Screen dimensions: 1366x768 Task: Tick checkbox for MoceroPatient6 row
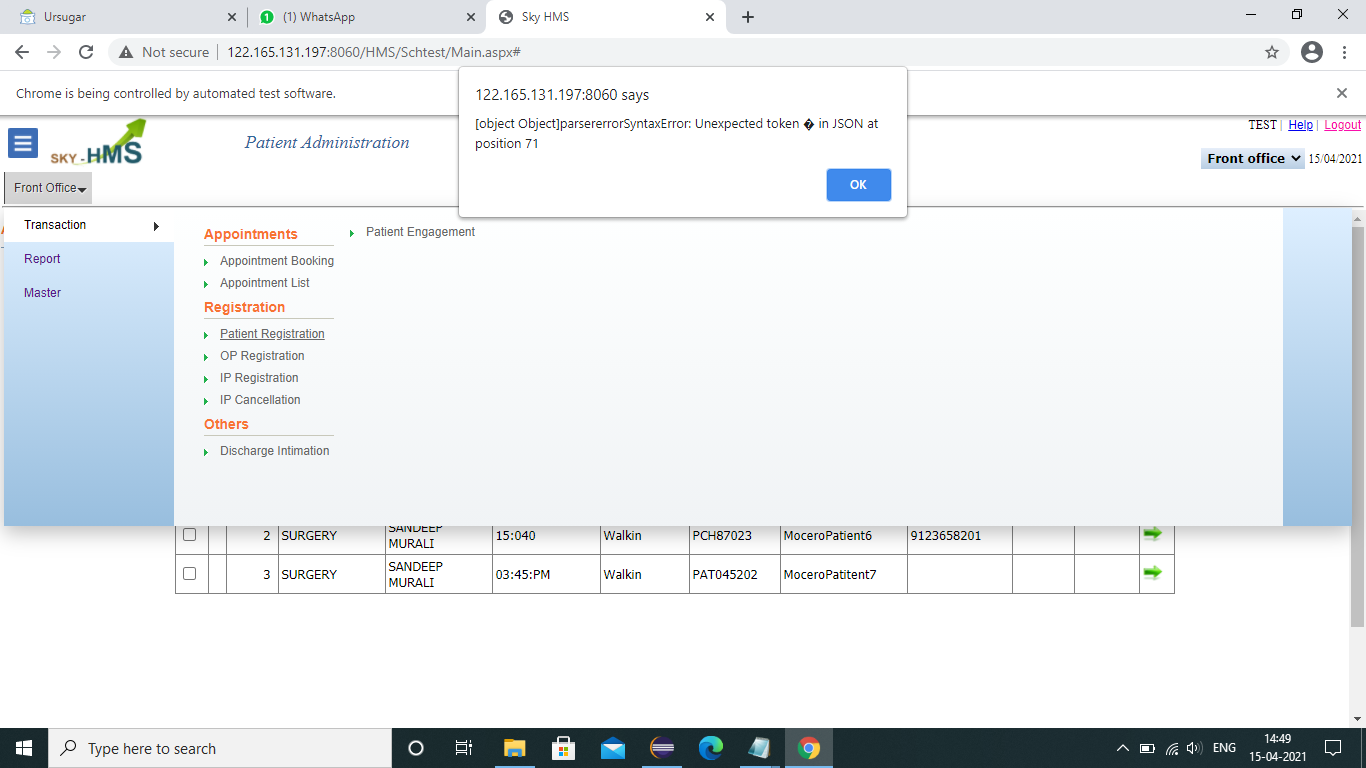point(190,535)
